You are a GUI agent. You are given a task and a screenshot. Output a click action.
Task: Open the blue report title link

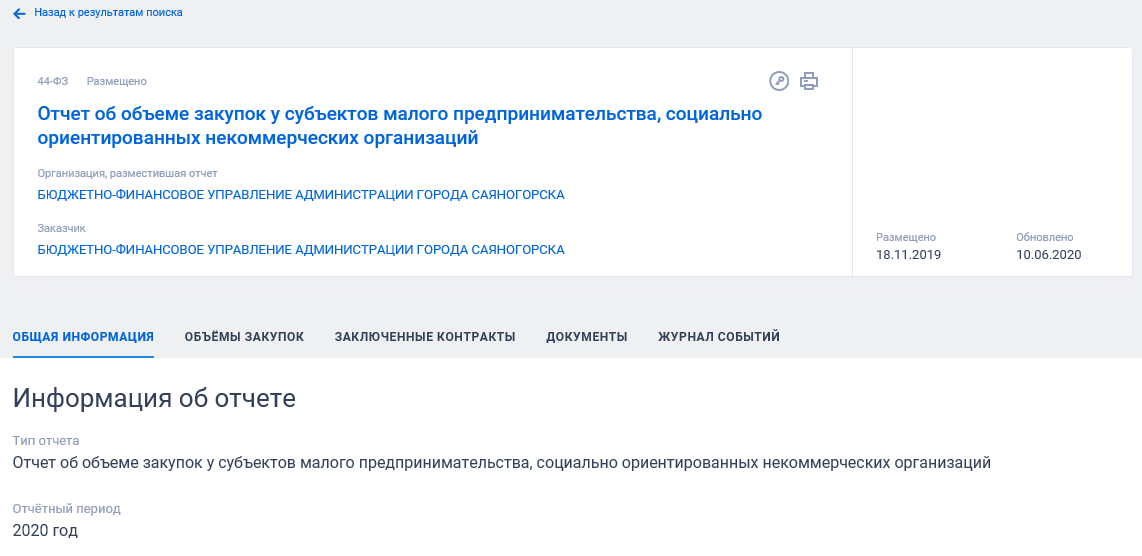(400, 126)
